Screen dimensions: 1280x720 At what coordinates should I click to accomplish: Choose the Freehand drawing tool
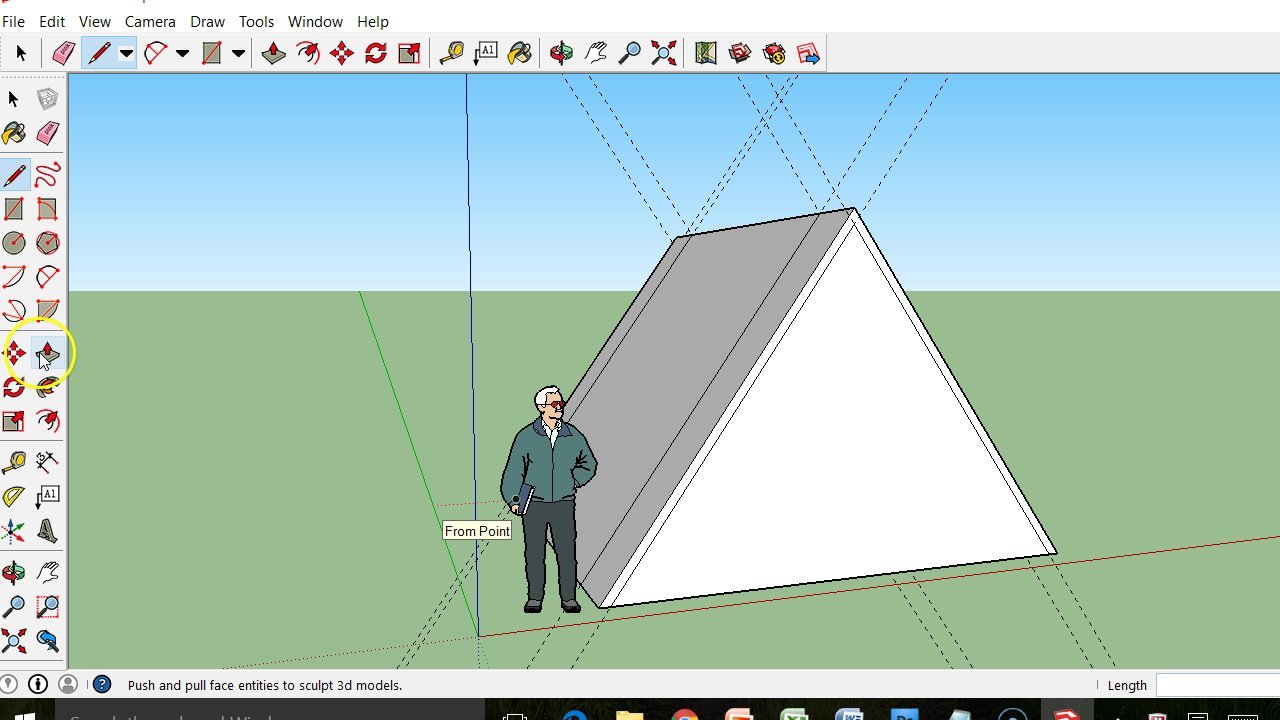tap(47, 176)
